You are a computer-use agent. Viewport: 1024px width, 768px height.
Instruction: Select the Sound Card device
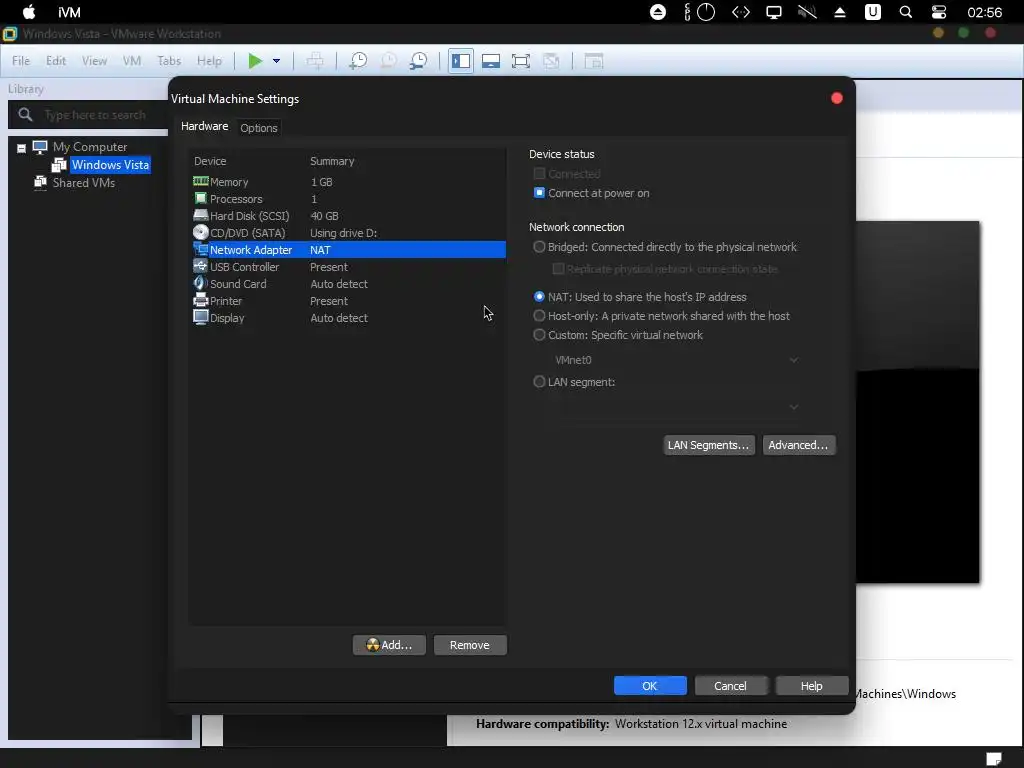click(349, 283)
